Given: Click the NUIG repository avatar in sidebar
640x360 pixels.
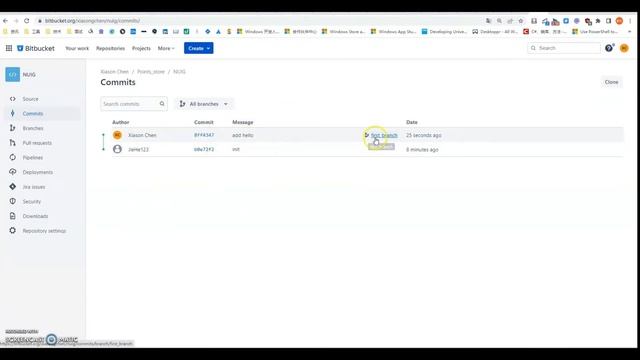Looking at the screenshot, I should (13, 75).
